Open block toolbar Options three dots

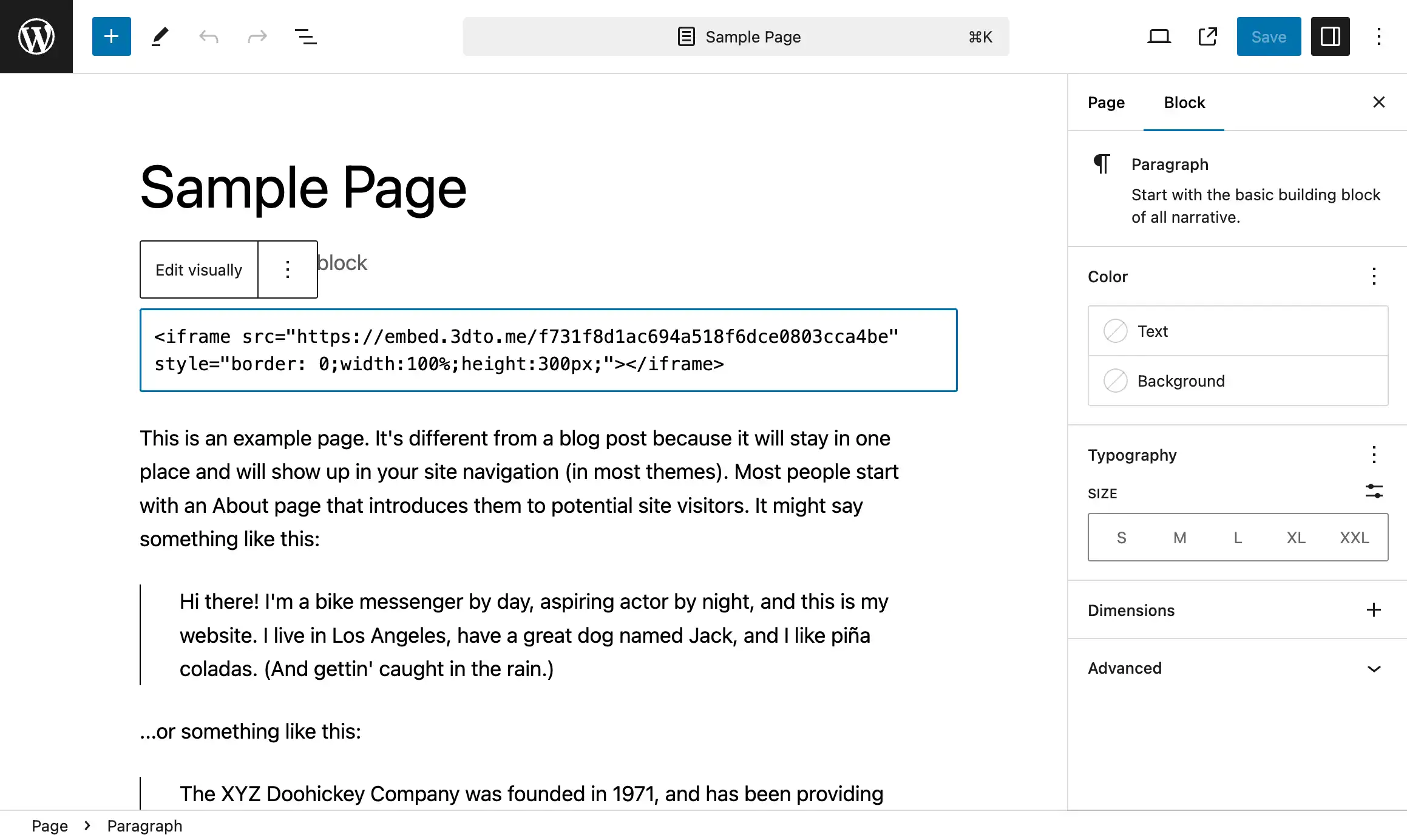click(288, 269)
